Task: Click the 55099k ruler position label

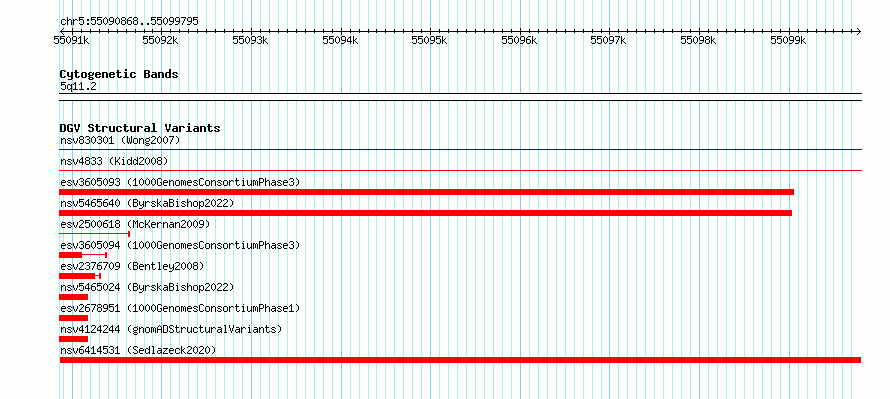Action: tap(788, 40)
